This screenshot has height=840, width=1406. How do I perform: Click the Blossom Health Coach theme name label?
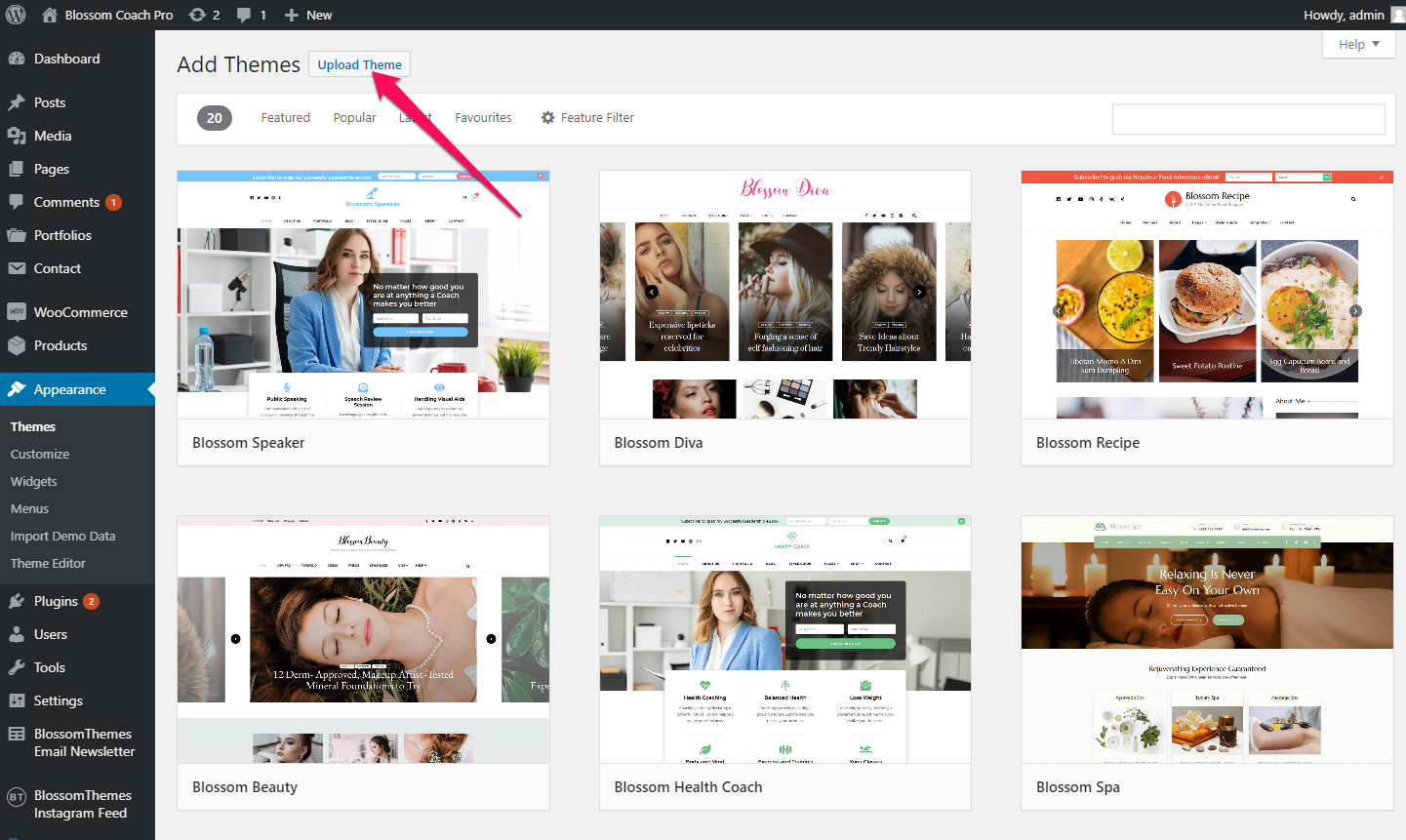coord(689,787)
